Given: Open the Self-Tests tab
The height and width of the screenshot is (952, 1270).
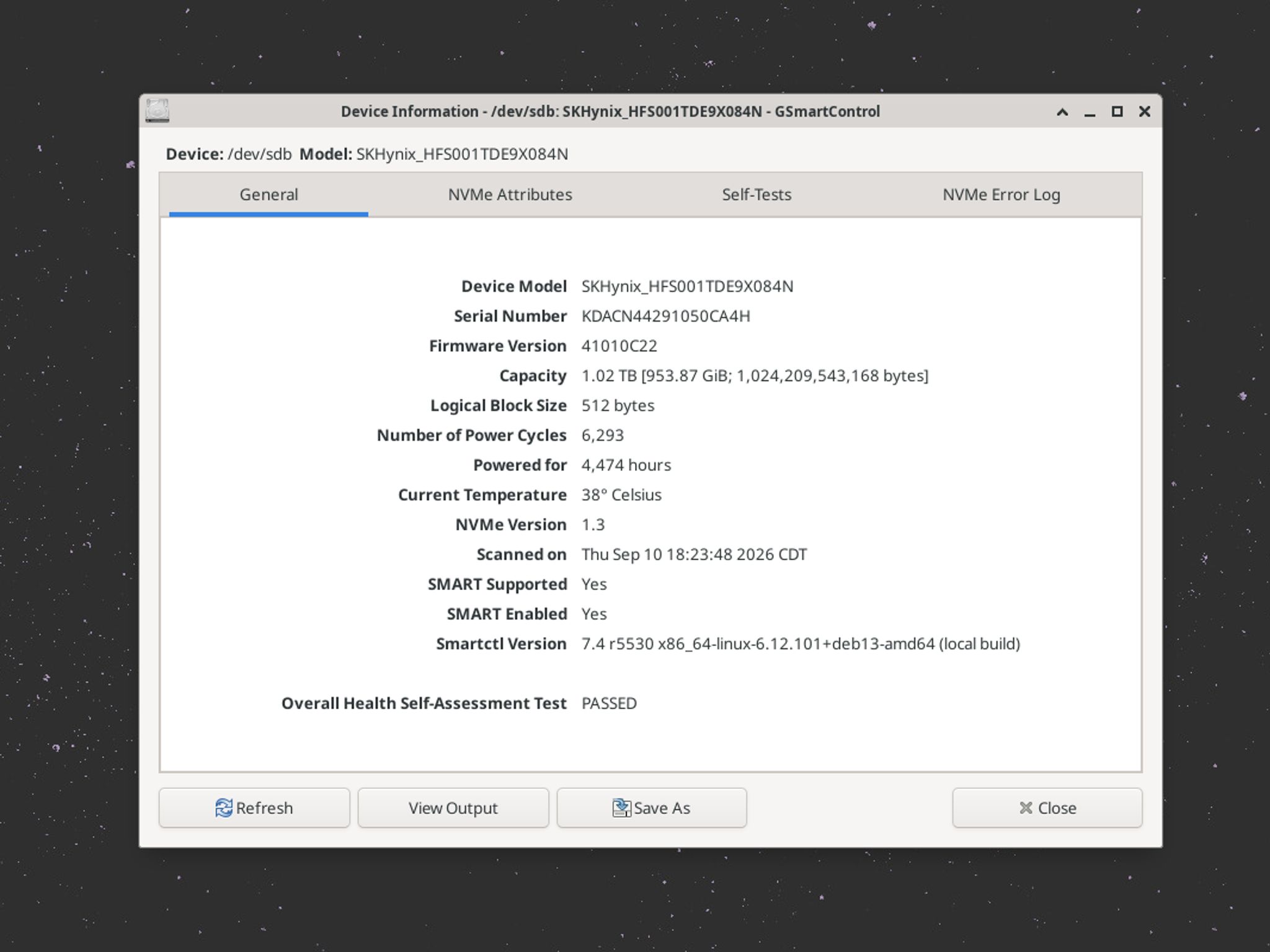Looking at the screenshot, I should pyautogui.click(x=757, y=195).
